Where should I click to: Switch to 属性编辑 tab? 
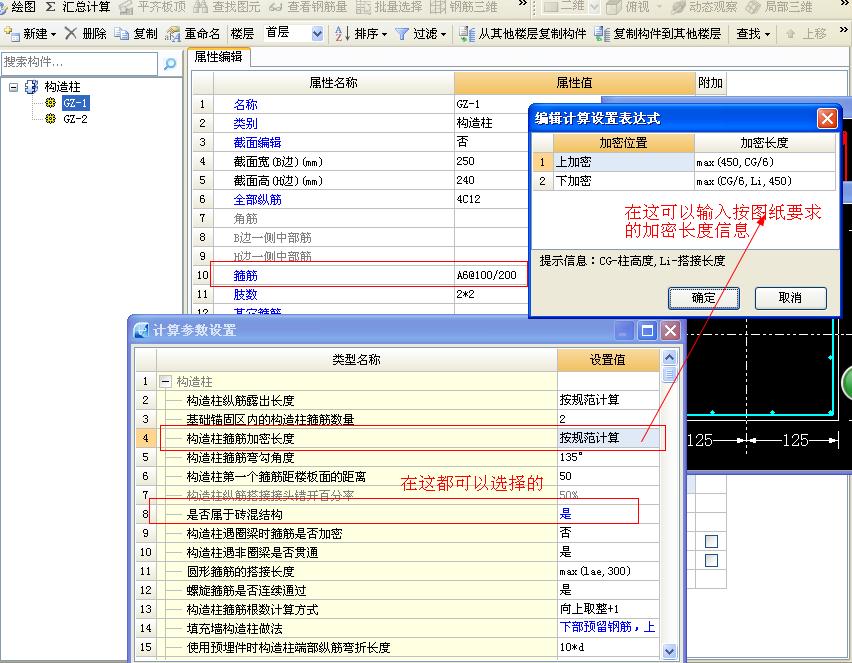[x=218, y=57]
